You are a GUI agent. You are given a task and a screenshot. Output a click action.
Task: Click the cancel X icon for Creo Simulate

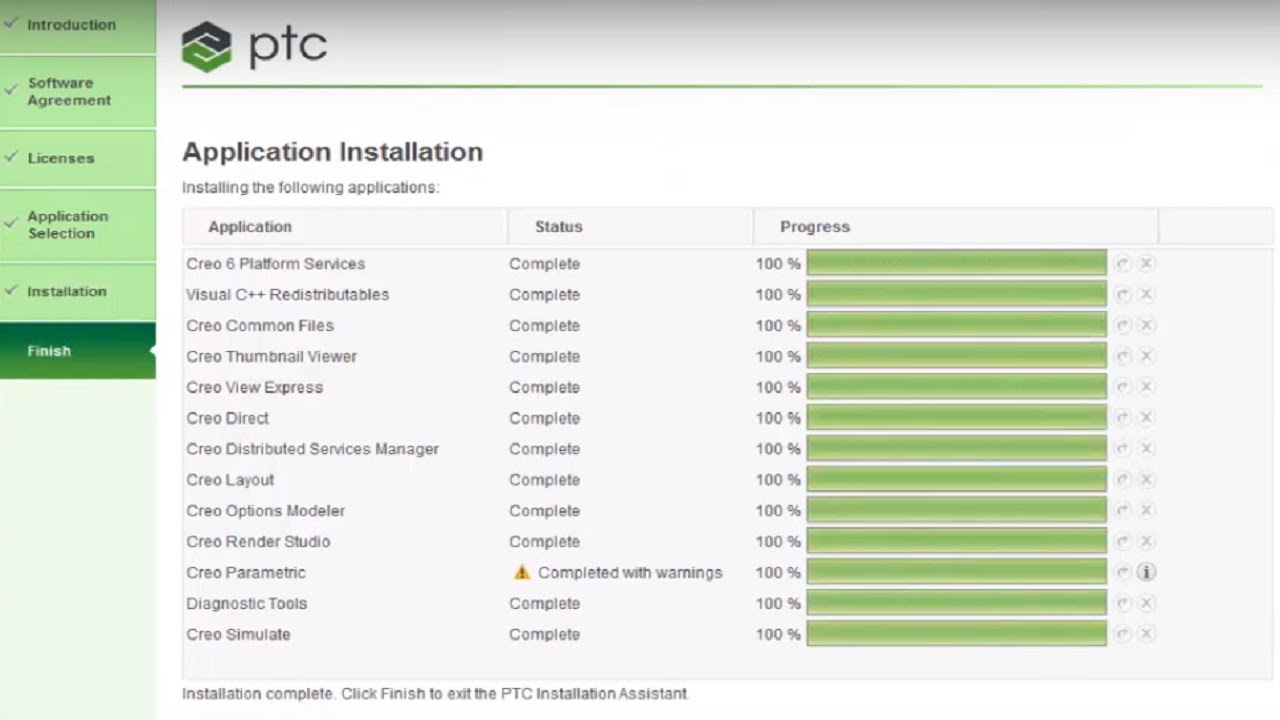pyautogui.click(x=1147, y=634)
